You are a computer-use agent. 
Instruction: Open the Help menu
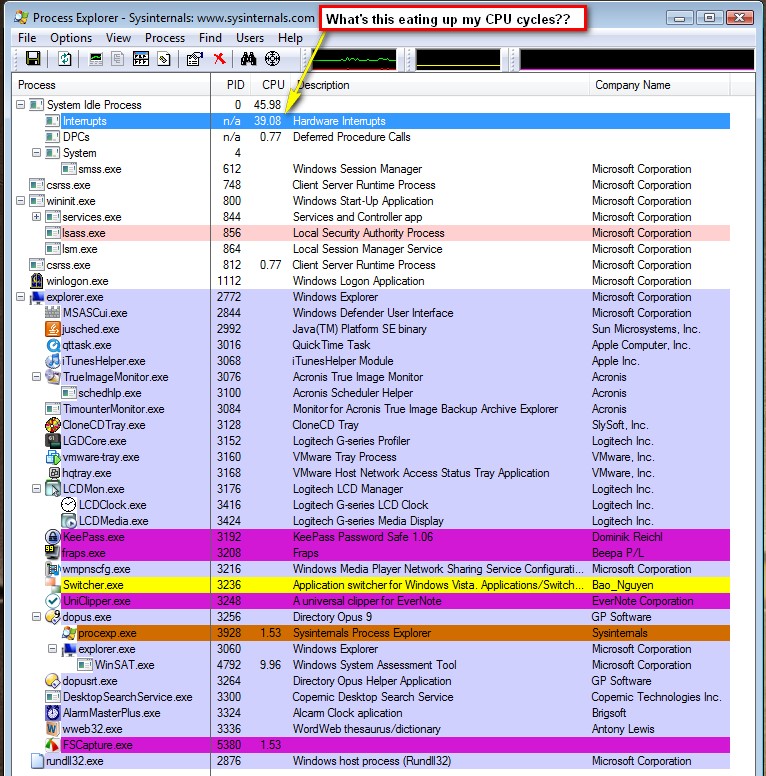coord(290,38)
